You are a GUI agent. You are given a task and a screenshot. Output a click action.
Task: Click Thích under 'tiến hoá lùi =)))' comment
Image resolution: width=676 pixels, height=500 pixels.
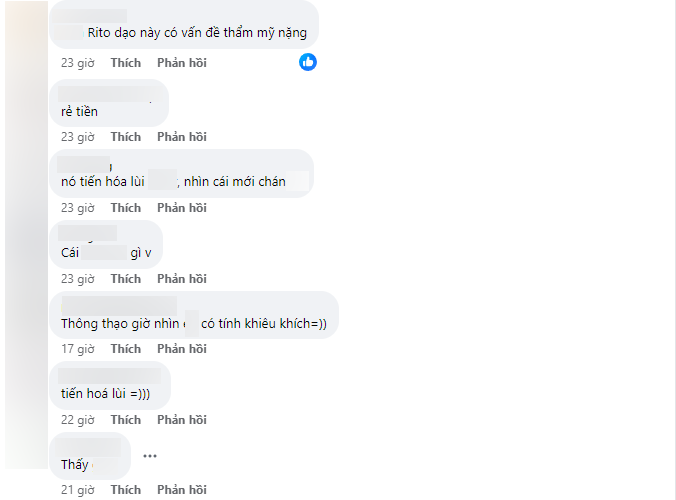click(125, 420)
